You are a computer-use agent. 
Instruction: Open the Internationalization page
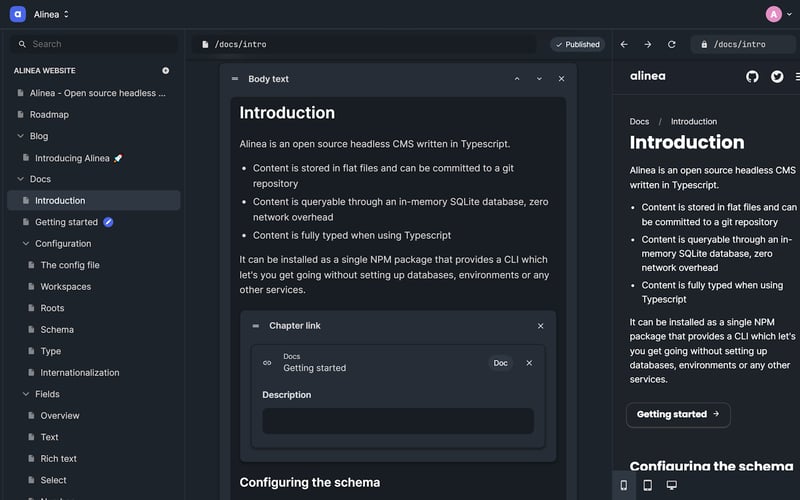tap(80, 372)
